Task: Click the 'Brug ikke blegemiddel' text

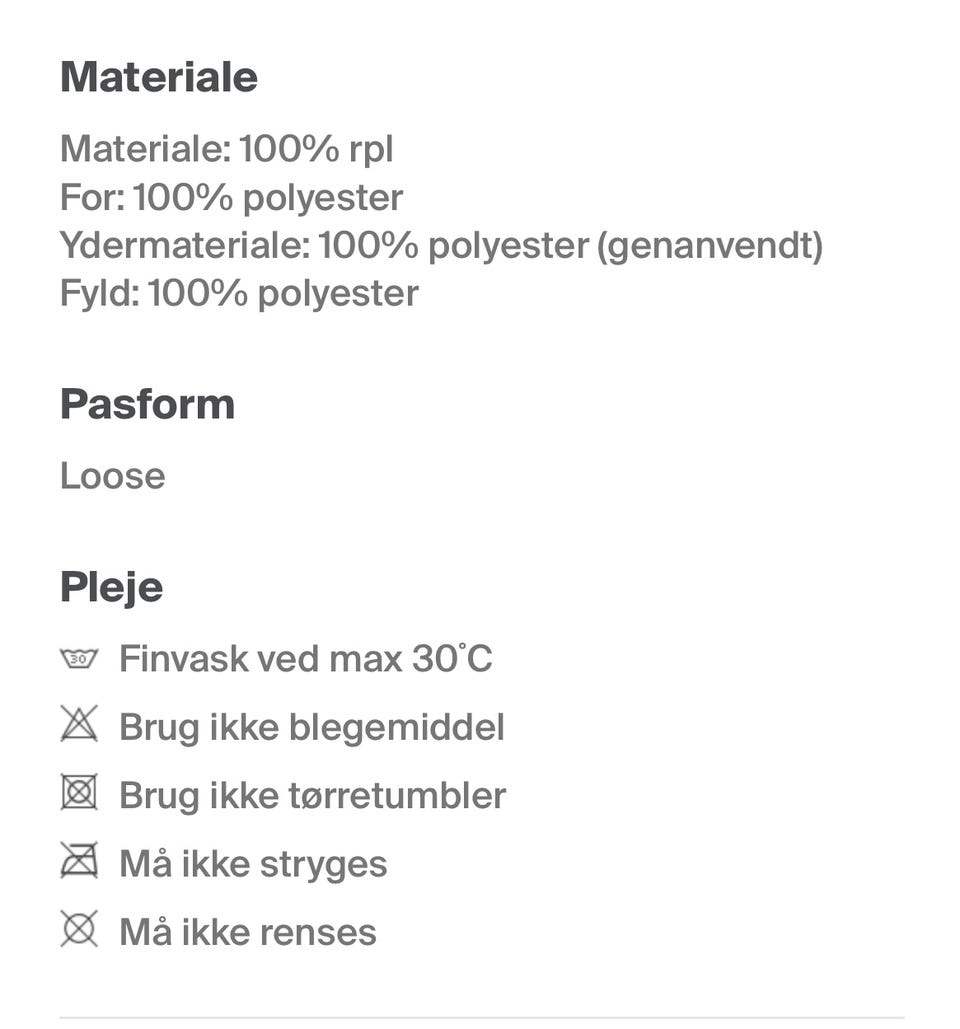Action: [x=311, y=727]
